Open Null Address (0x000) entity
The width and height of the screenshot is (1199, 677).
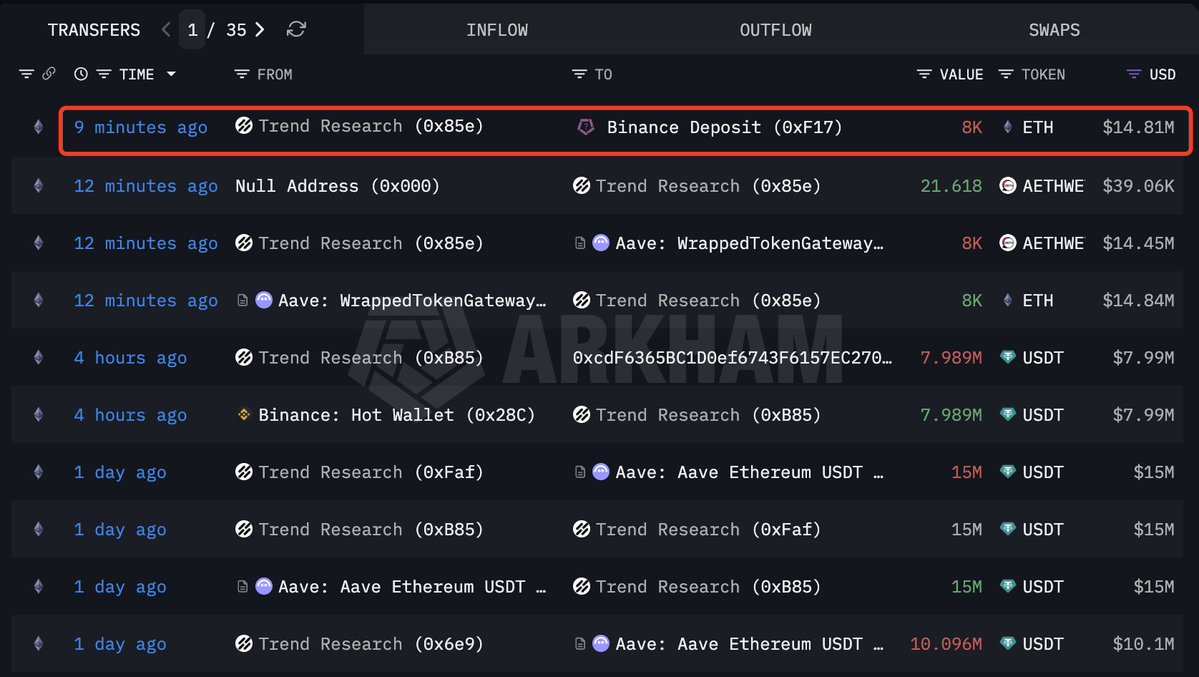[x=337, y=186]
